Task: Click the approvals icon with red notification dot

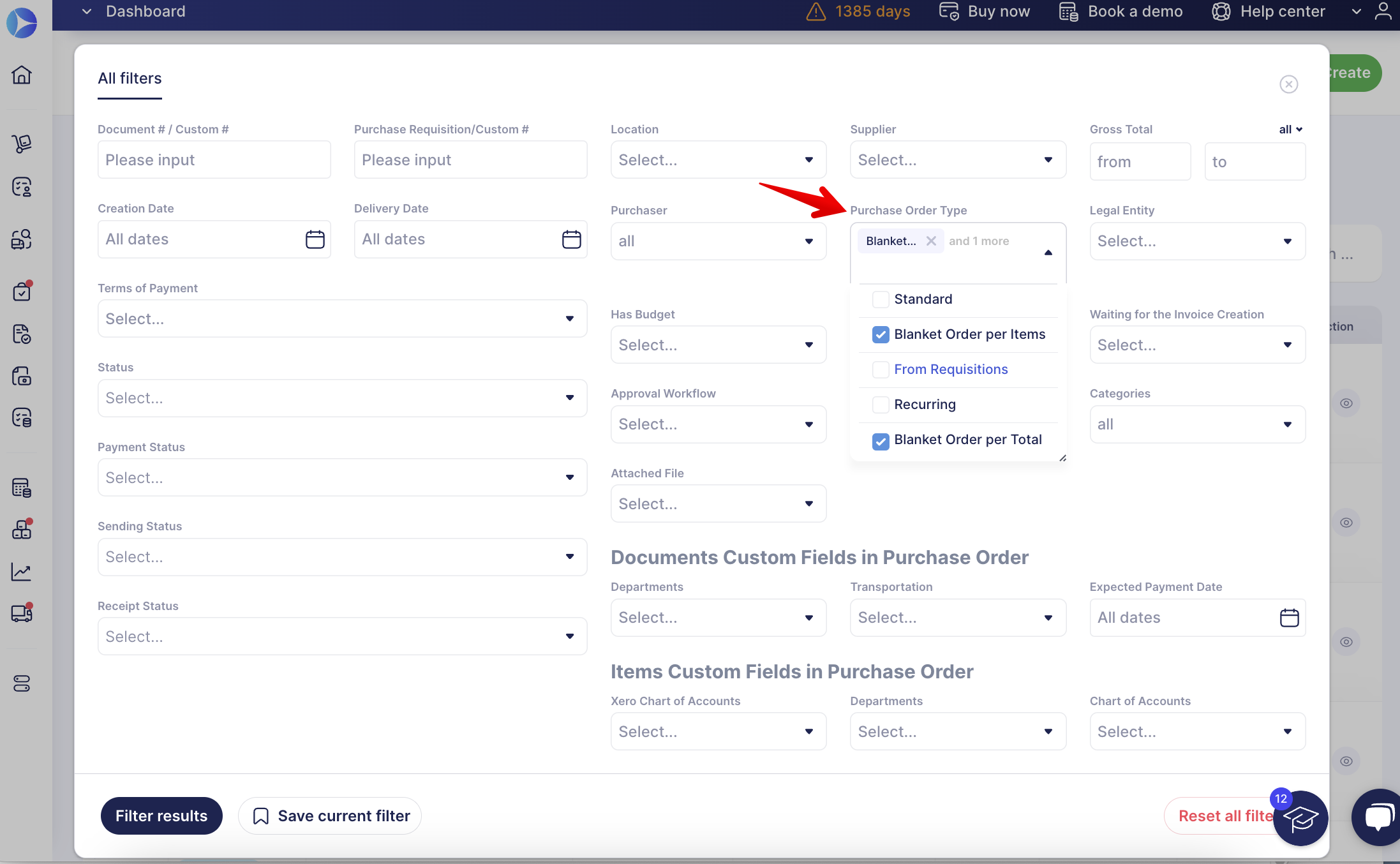Action: (x=21, y=292)
